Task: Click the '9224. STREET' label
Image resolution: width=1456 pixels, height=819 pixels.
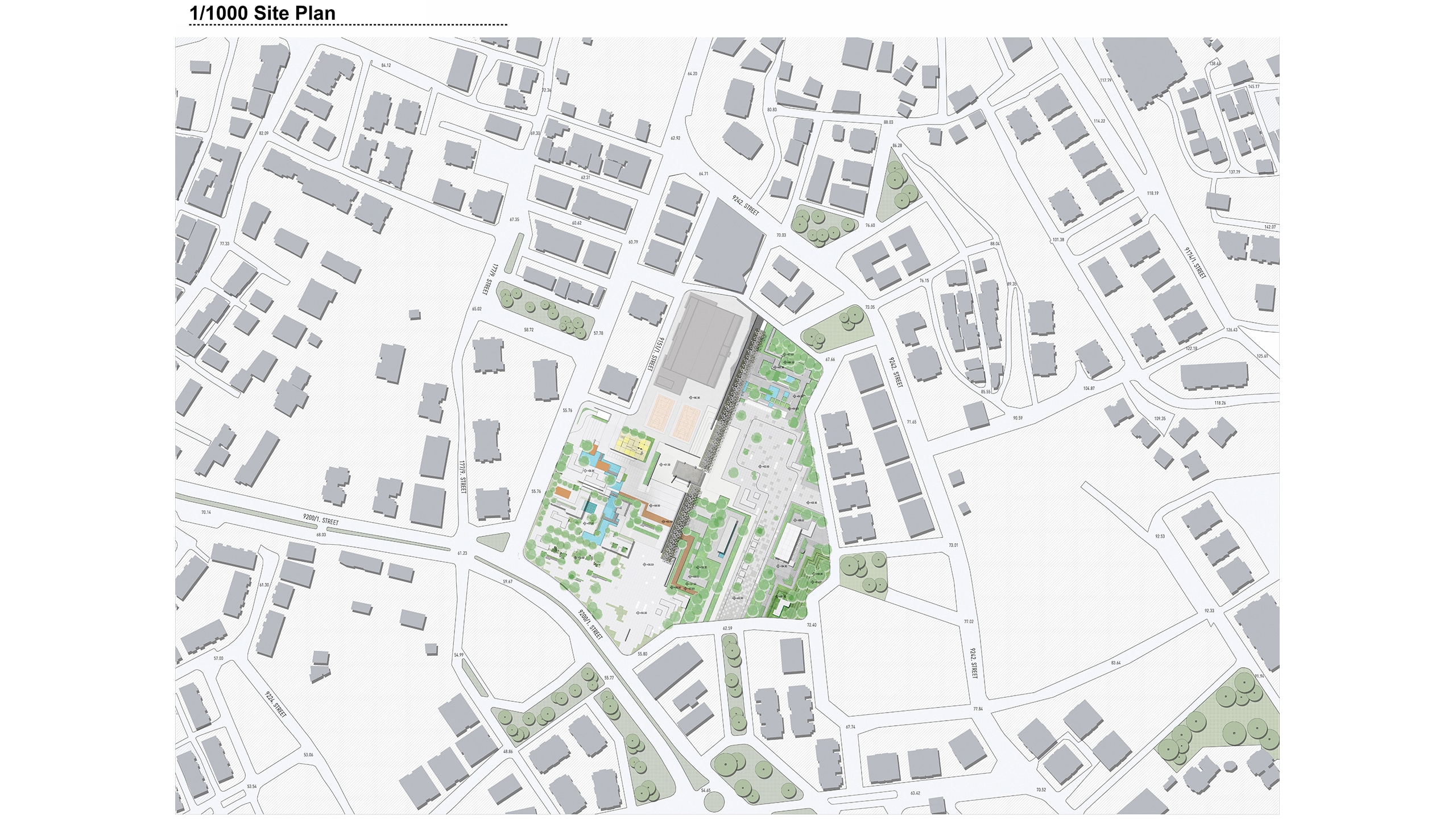Action: tap(276, 704)
